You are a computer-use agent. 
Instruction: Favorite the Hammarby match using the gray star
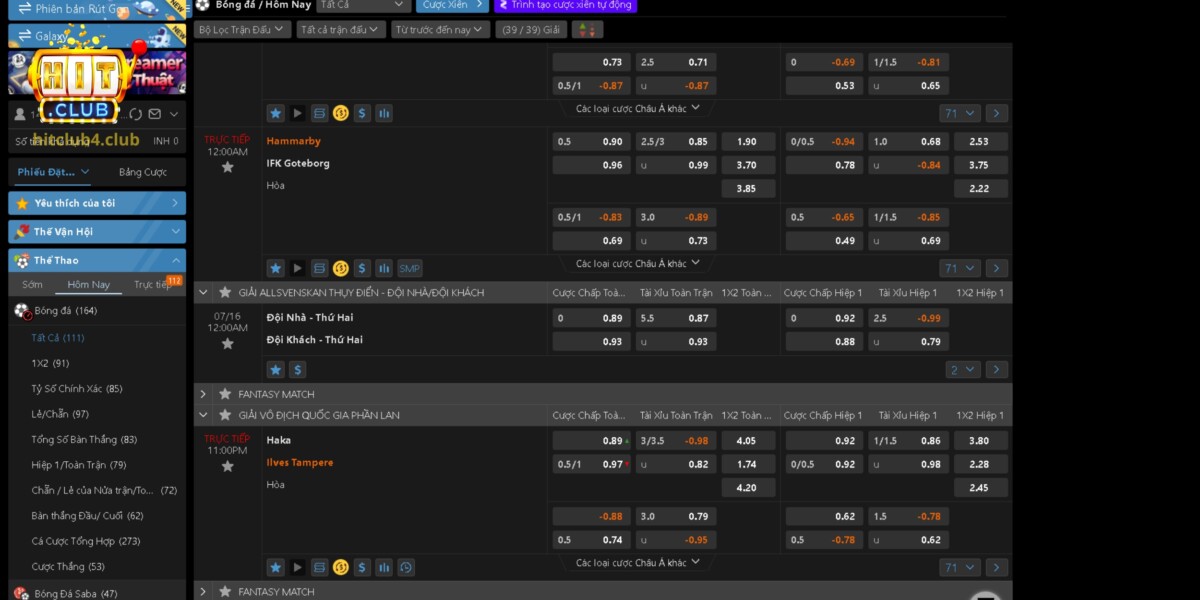tap(227, 168)
